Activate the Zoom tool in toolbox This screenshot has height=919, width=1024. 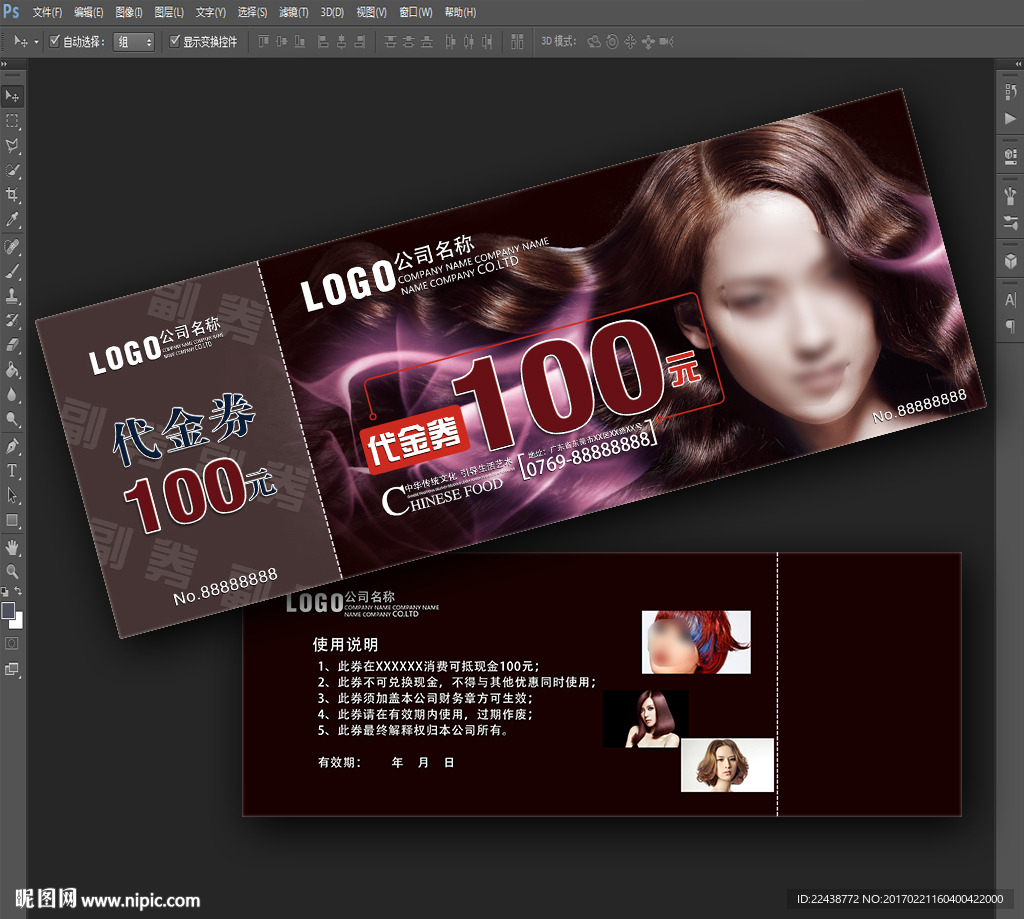click(12, 571)
